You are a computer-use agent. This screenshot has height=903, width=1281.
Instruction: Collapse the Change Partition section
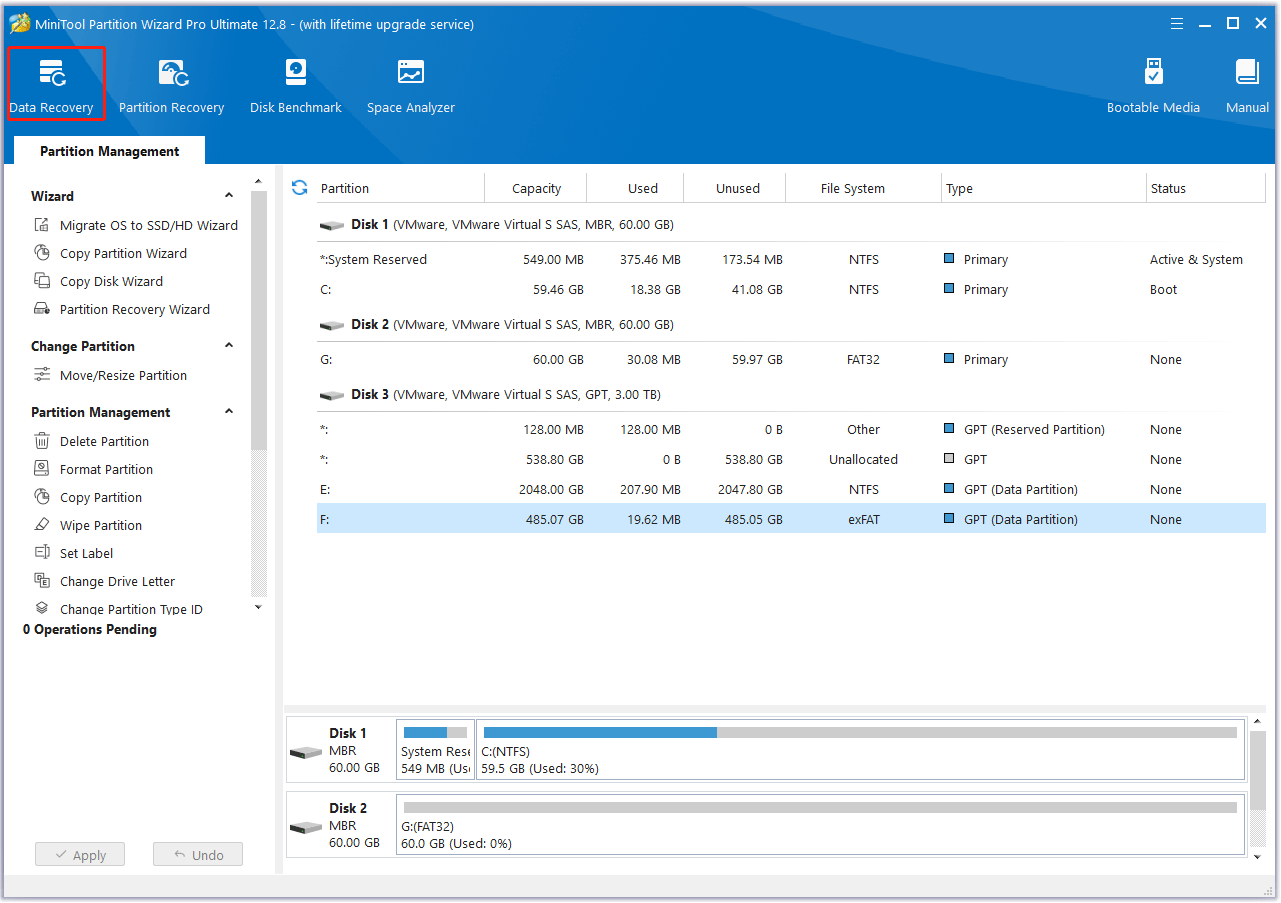229,346
